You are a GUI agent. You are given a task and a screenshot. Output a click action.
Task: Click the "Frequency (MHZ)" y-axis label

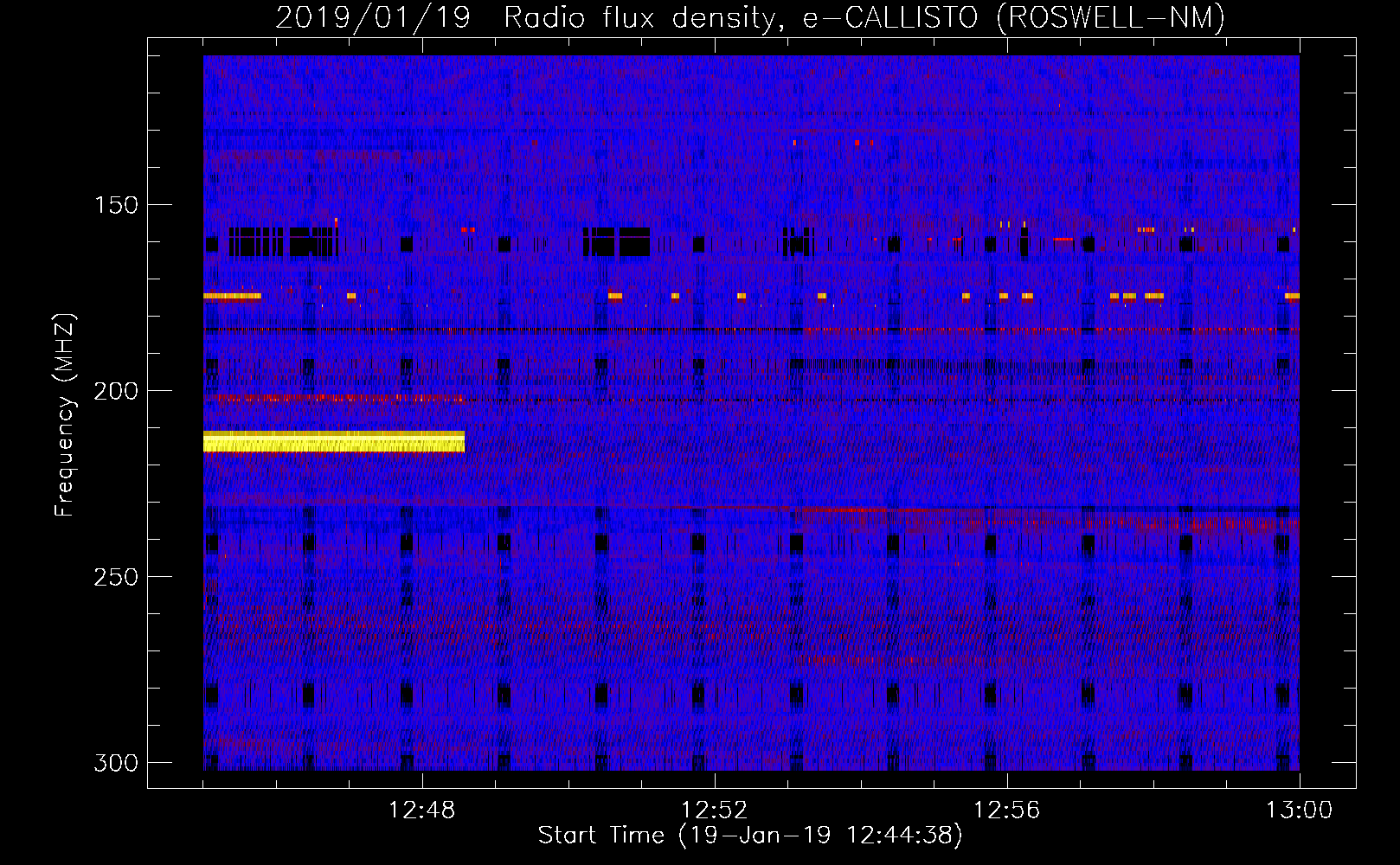pyautogui.click(x=65, y=414)
